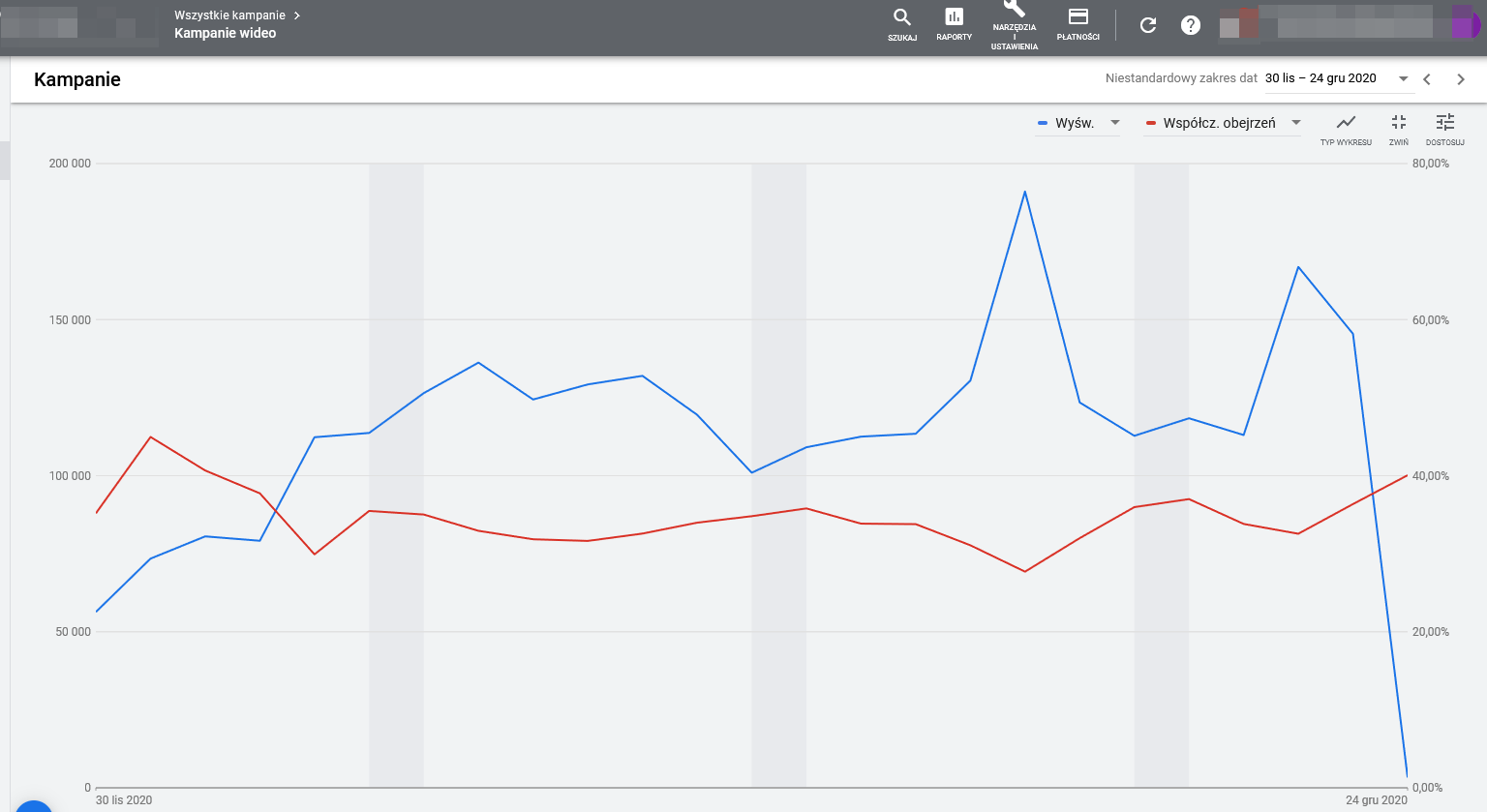Click the red Współcz. obejrzeń legend swatch

pyautogui.click(x=1151, y=123)
